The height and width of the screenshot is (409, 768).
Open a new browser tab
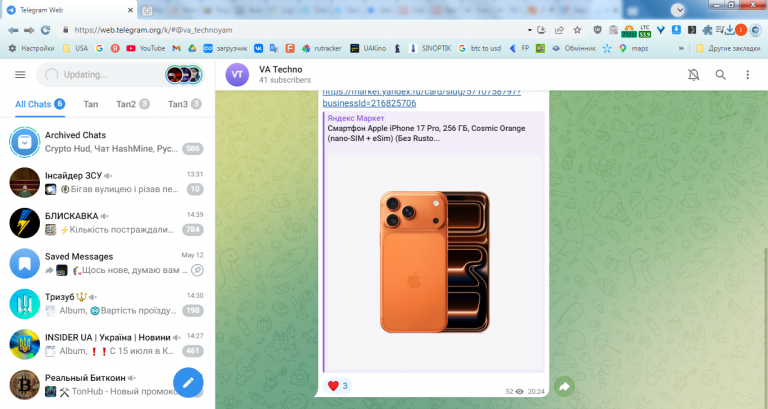147,10
